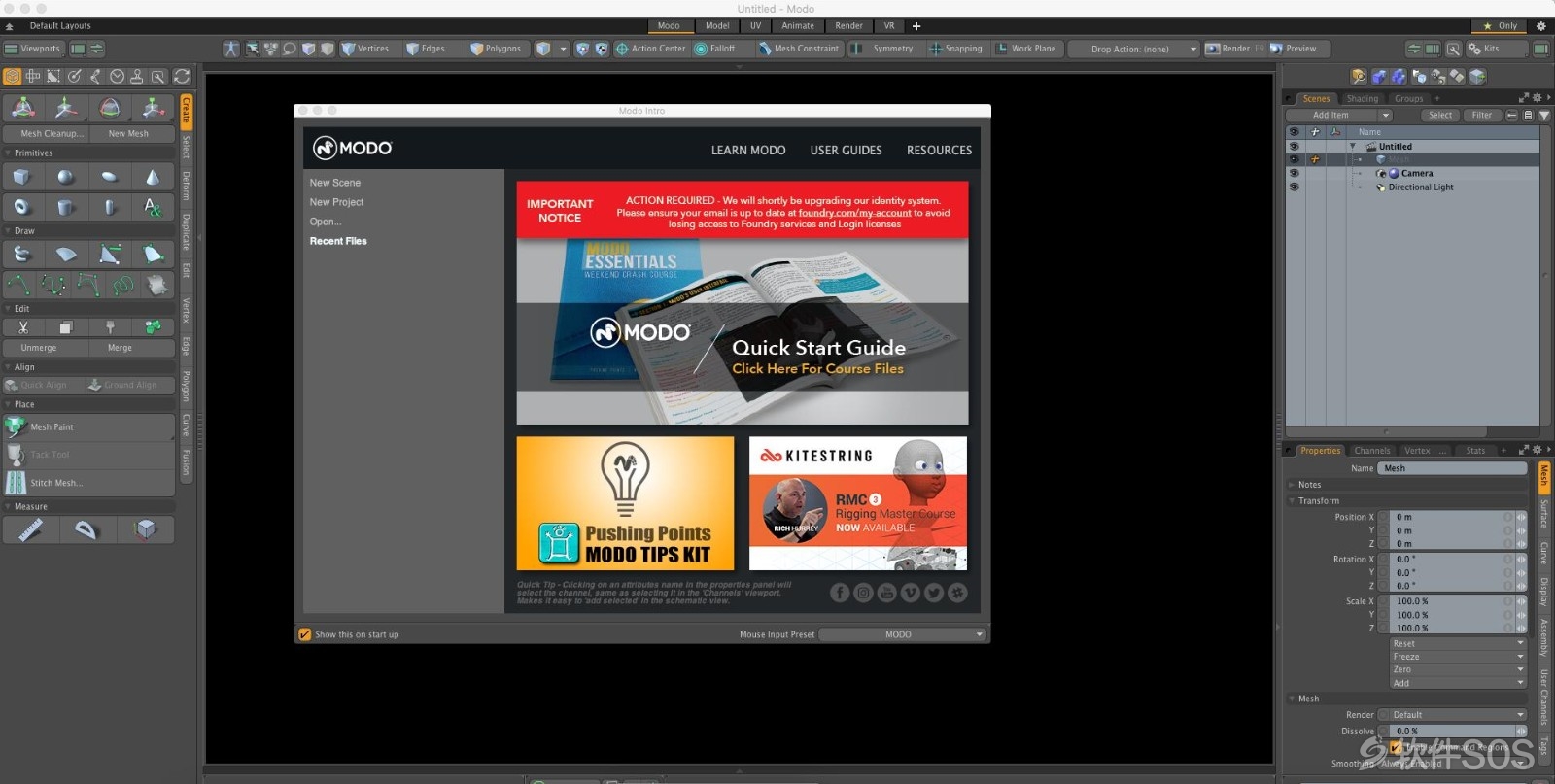The height and width of the screenshot is (784, 1555).
Task: Select the torus primitive tool
Action: [x=22, y=207]
